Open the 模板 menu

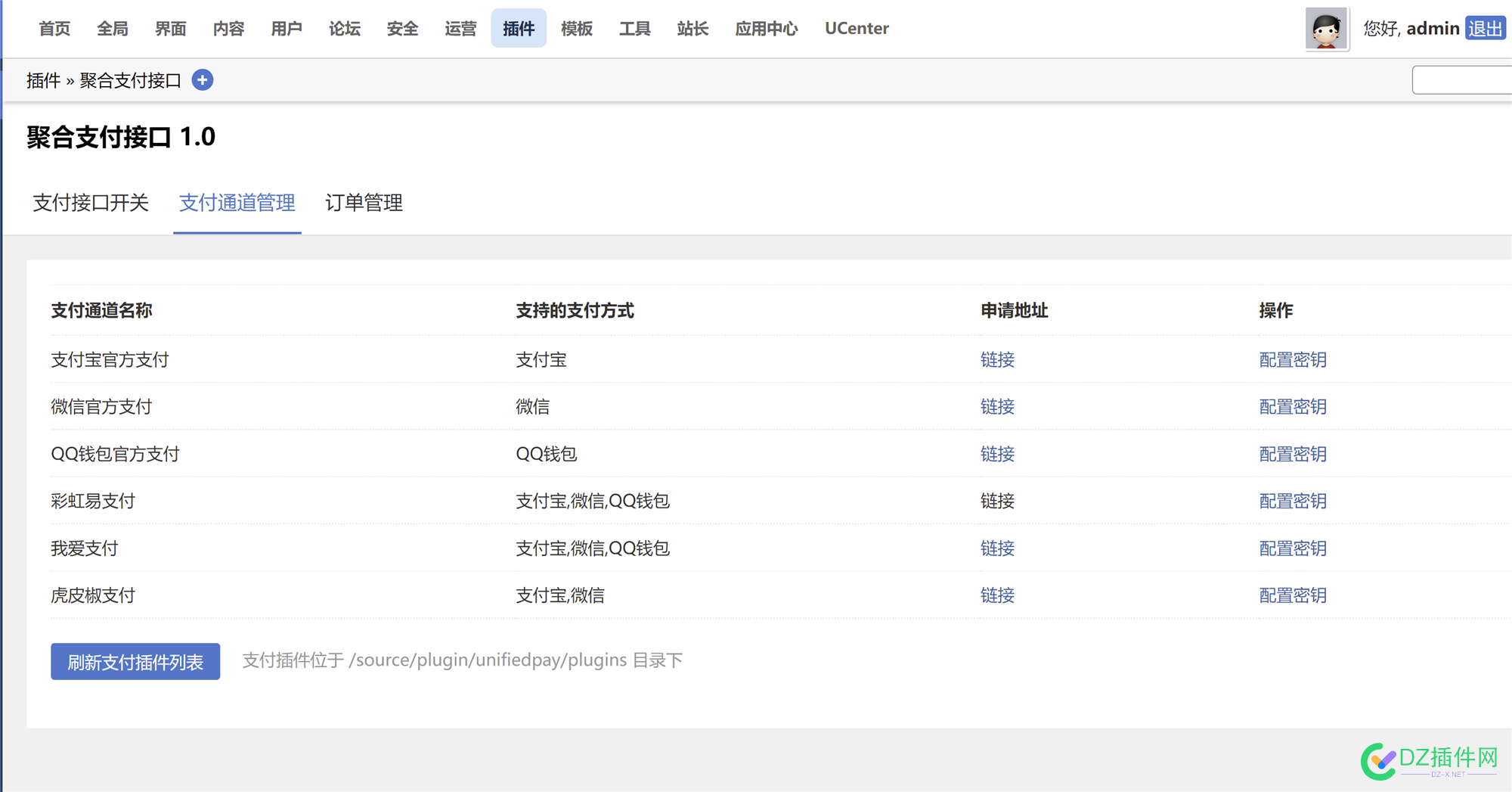577,29
